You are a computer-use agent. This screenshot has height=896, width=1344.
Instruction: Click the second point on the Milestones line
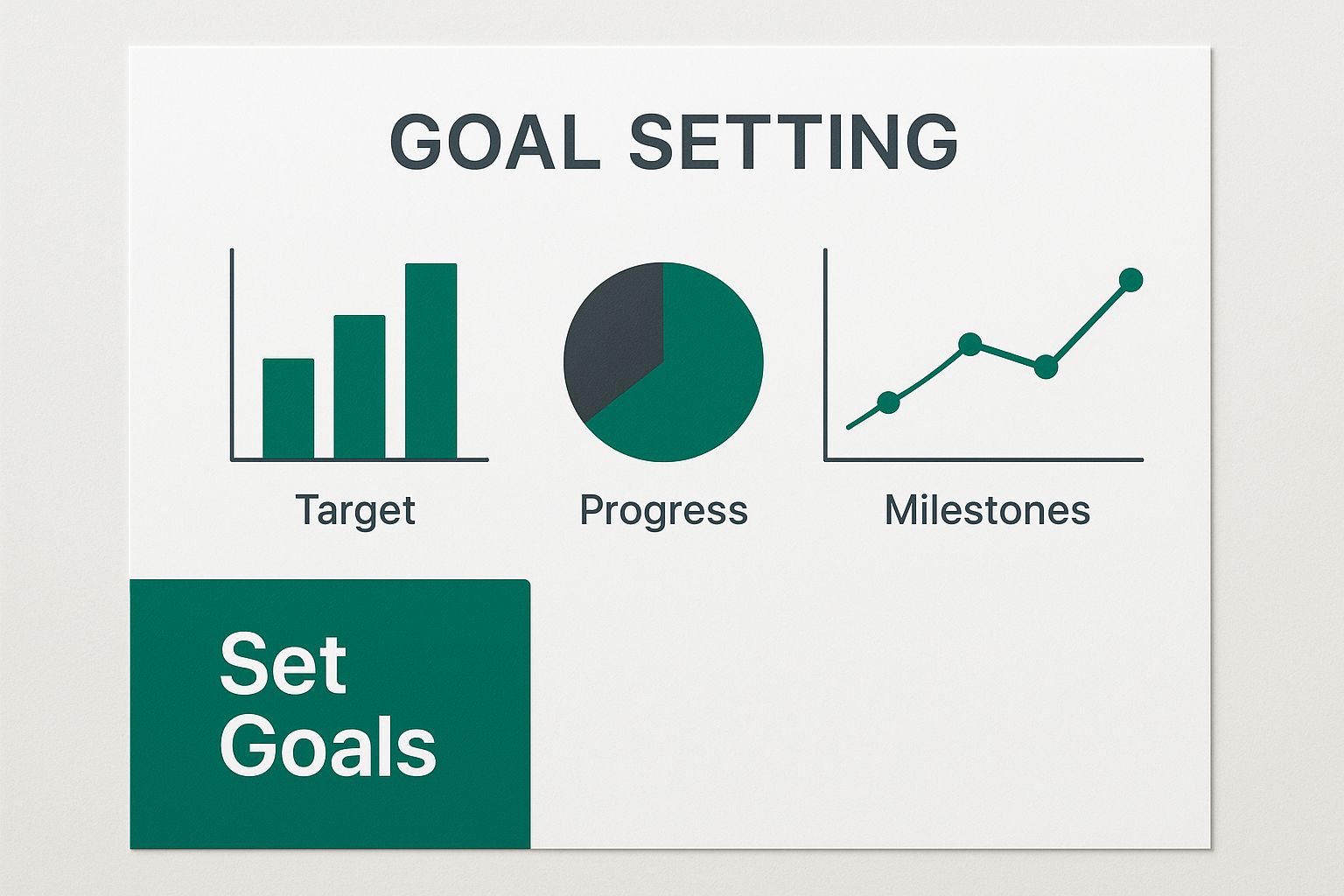coord(969,344)
